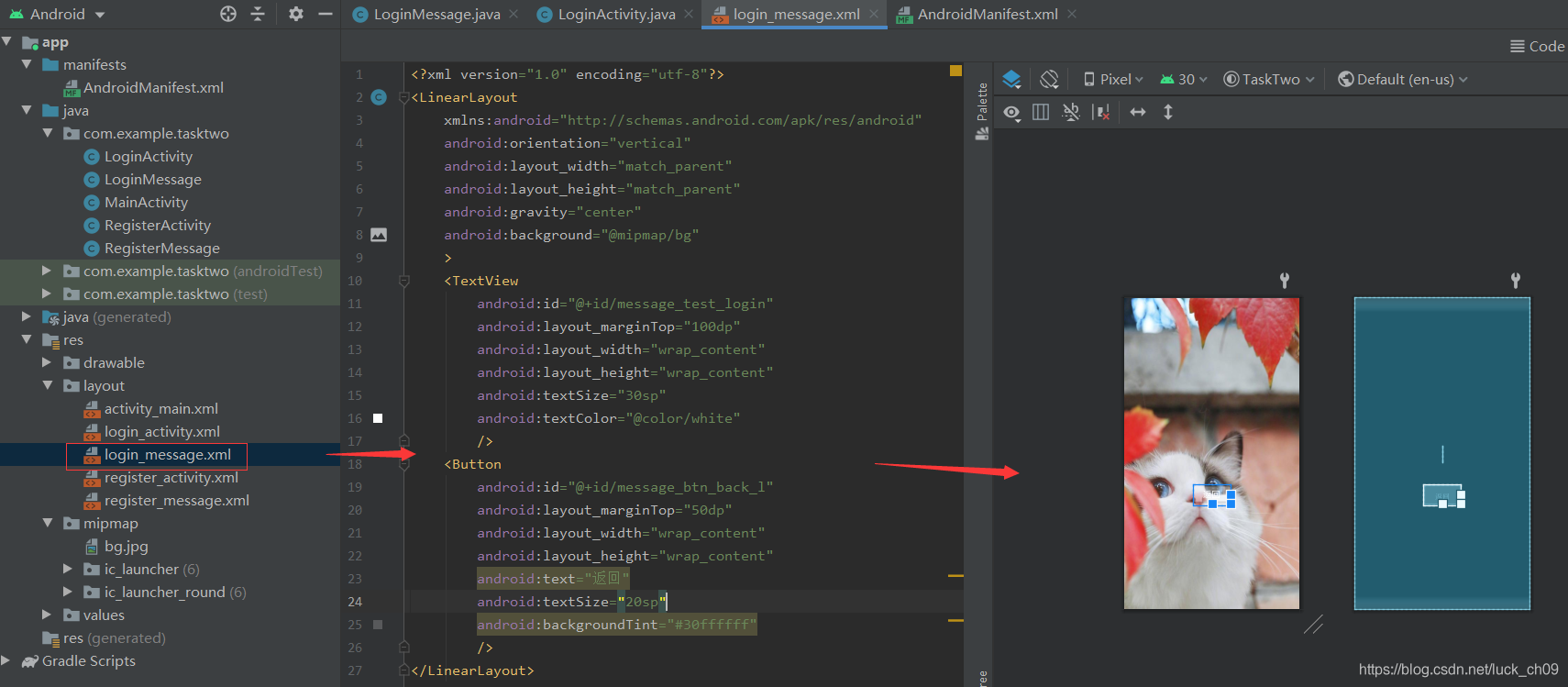Close the AndroidManifest.xml tab
The image size is (1568, 687).
(1072, 14)
